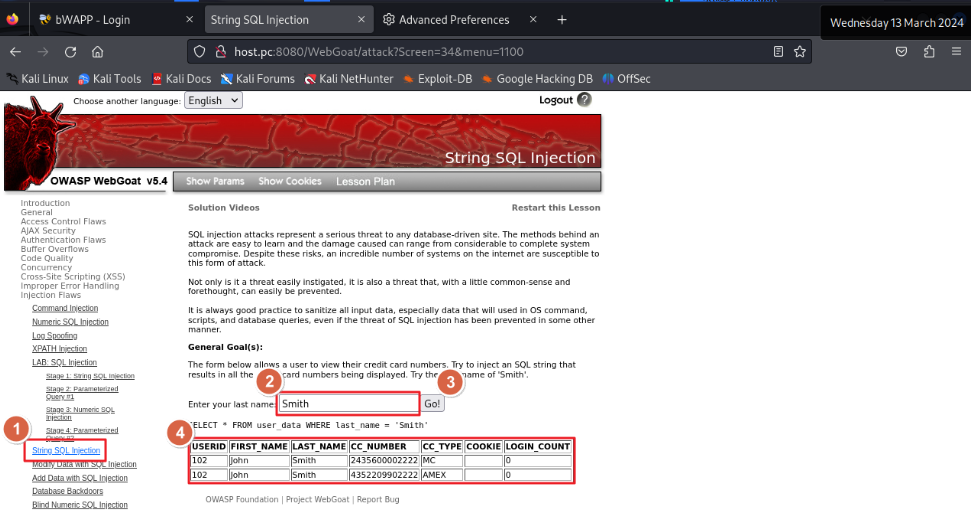Viewport: 971px width, 513px height.
Task: Click Restart this Lesson
Action: click(x=555, y=208)
